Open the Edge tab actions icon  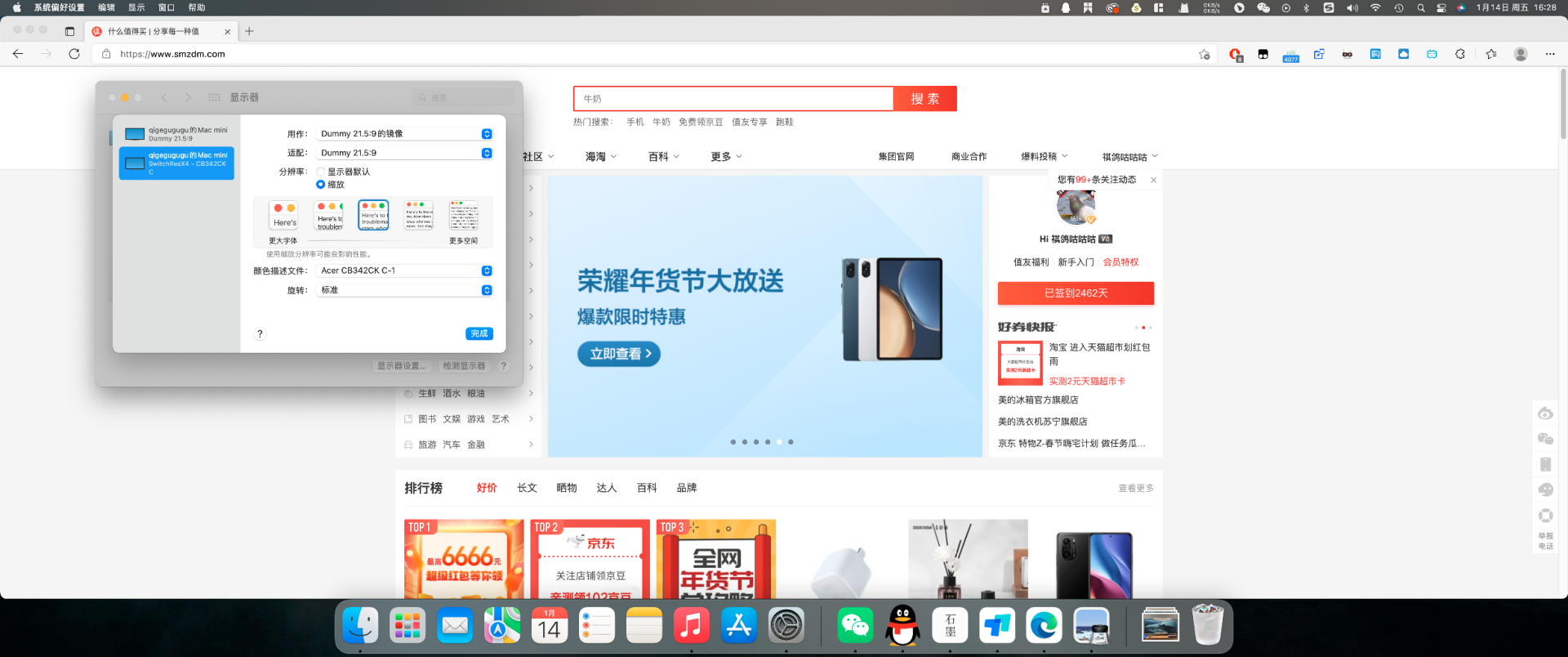69,32
